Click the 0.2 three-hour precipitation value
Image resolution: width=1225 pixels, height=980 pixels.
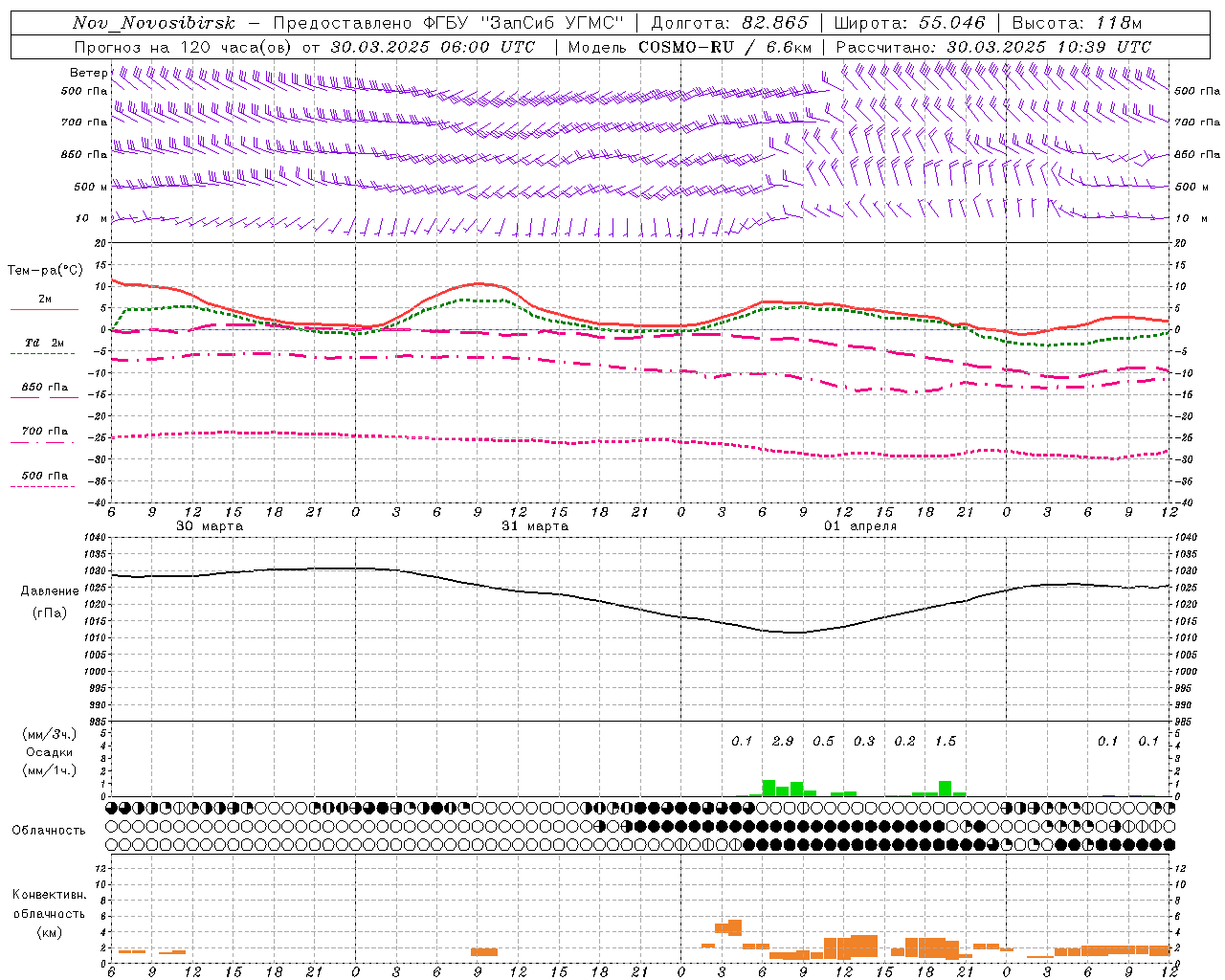tap(904, 741)
